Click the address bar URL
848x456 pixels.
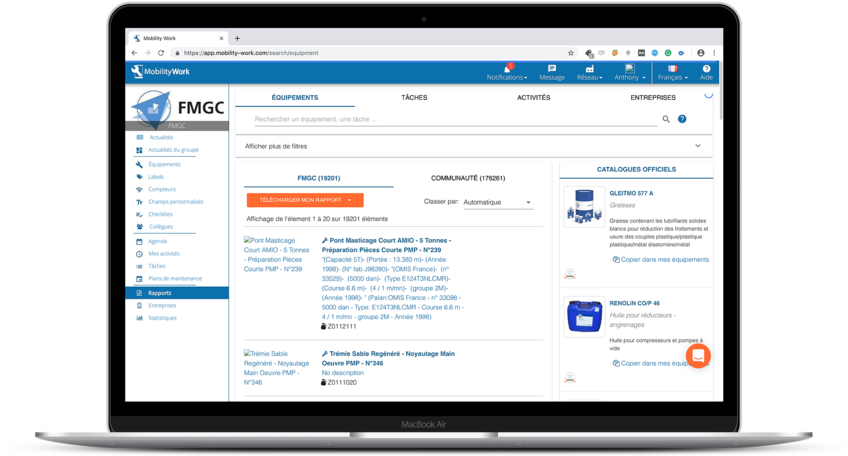[251, 53]
